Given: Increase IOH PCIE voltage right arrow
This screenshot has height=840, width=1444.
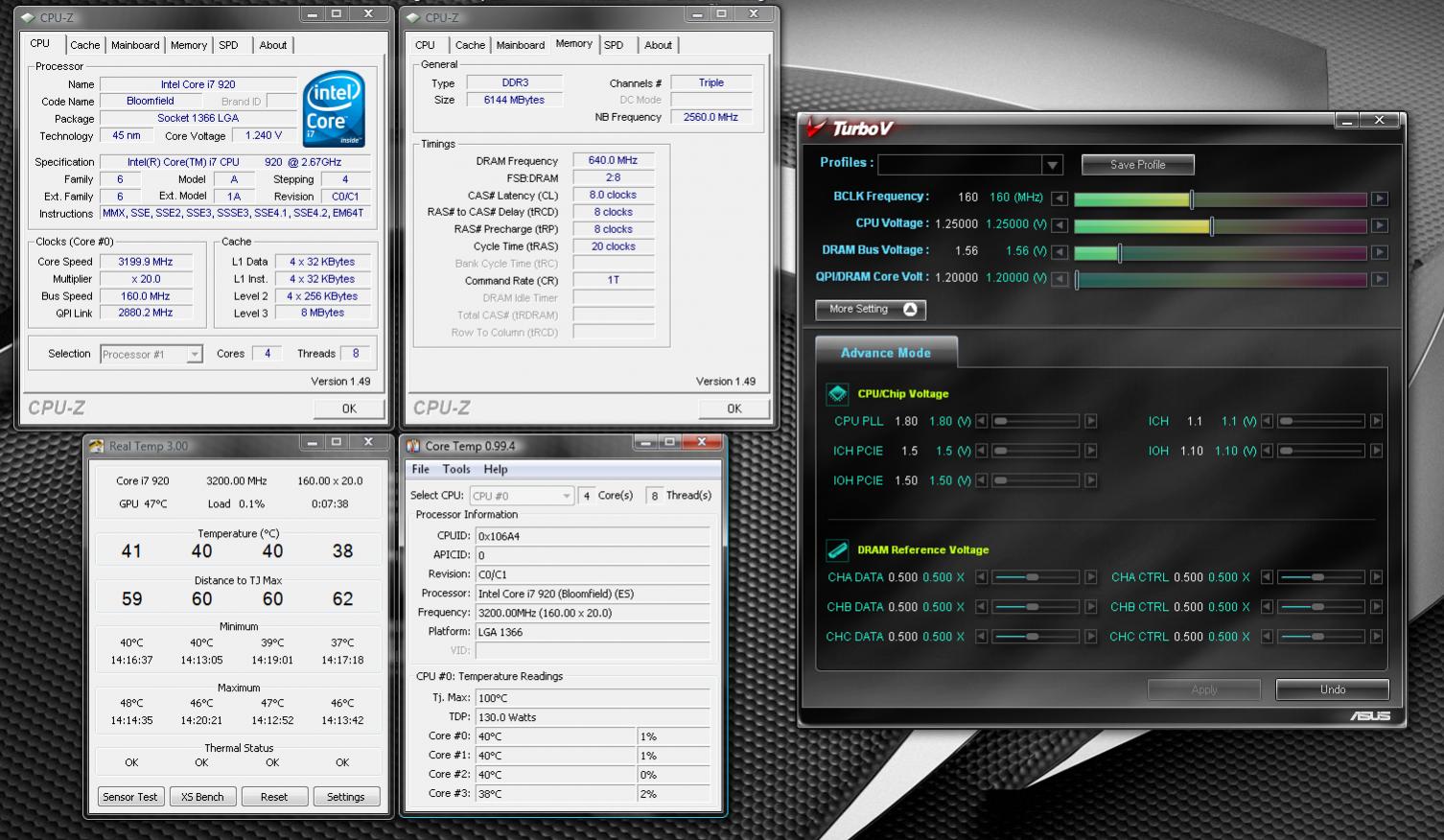Looking at the screenshot, I should tap(1090, 480).
